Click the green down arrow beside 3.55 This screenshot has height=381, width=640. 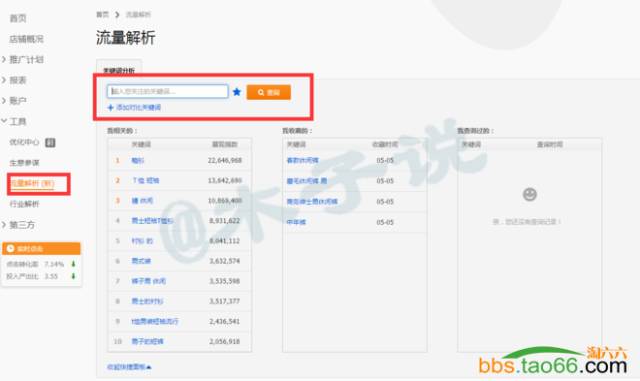73,276
